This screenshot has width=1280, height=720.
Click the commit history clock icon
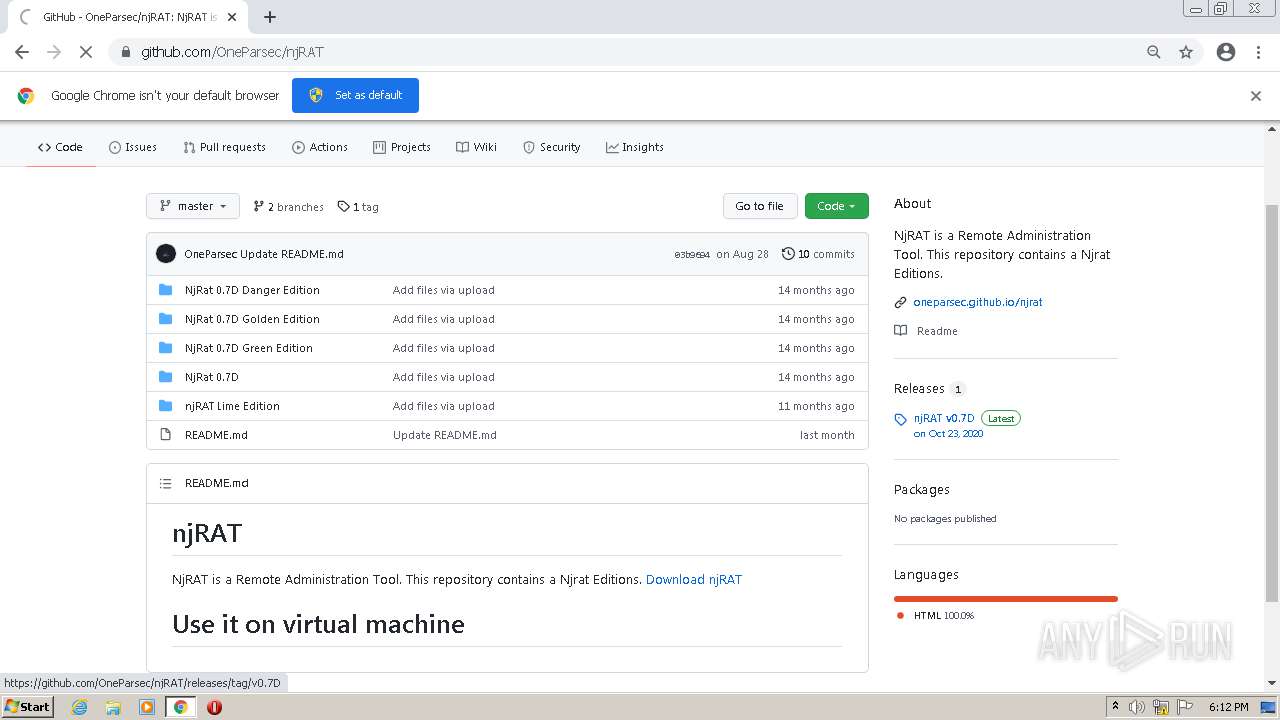[x=788, y=254]
